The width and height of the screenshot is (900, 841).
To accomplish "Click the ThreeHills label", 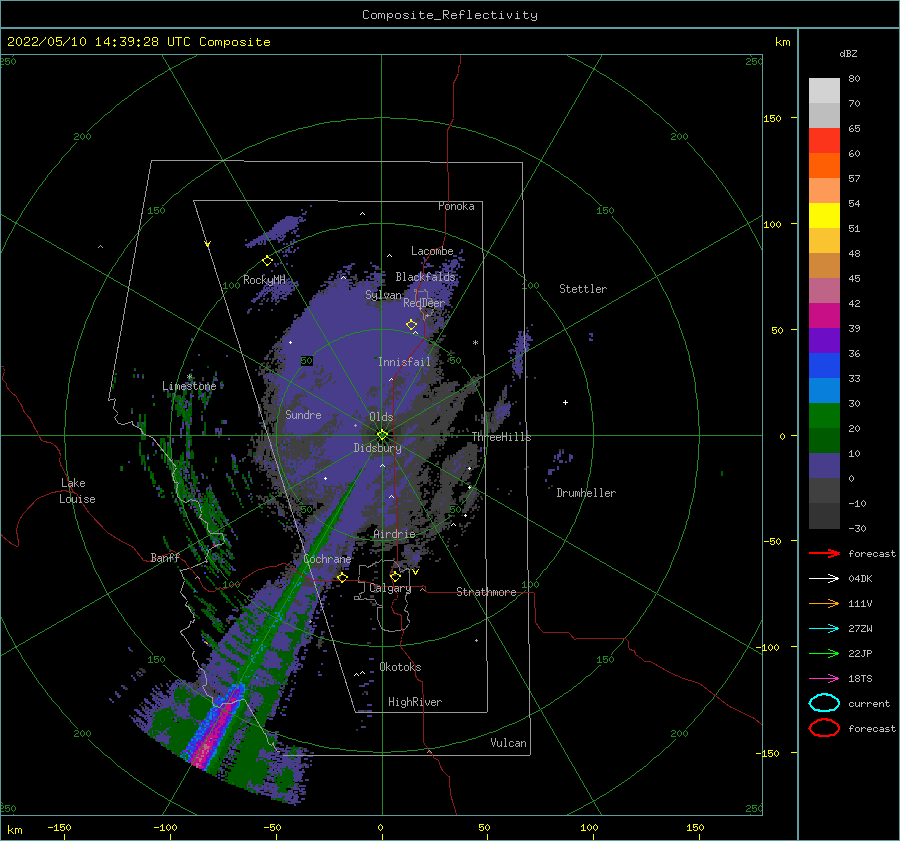I will click(x=501, y=437).
